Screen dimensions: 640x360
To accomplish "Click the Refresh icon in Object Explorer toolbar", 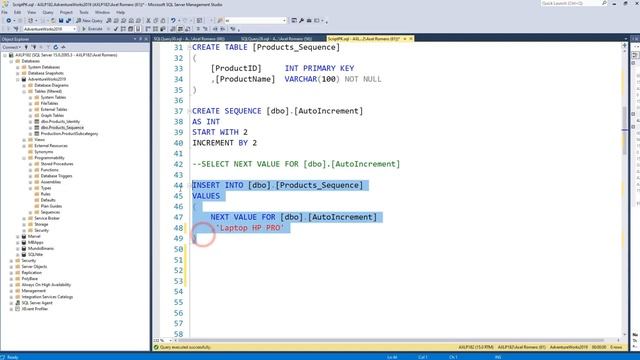I will (x=56, y=47).
